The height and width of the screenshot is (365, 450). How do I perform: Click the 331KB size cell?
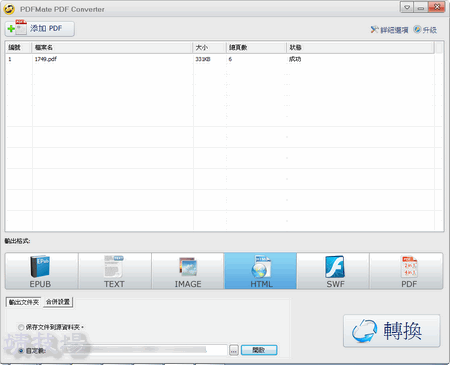click(203, 59)
